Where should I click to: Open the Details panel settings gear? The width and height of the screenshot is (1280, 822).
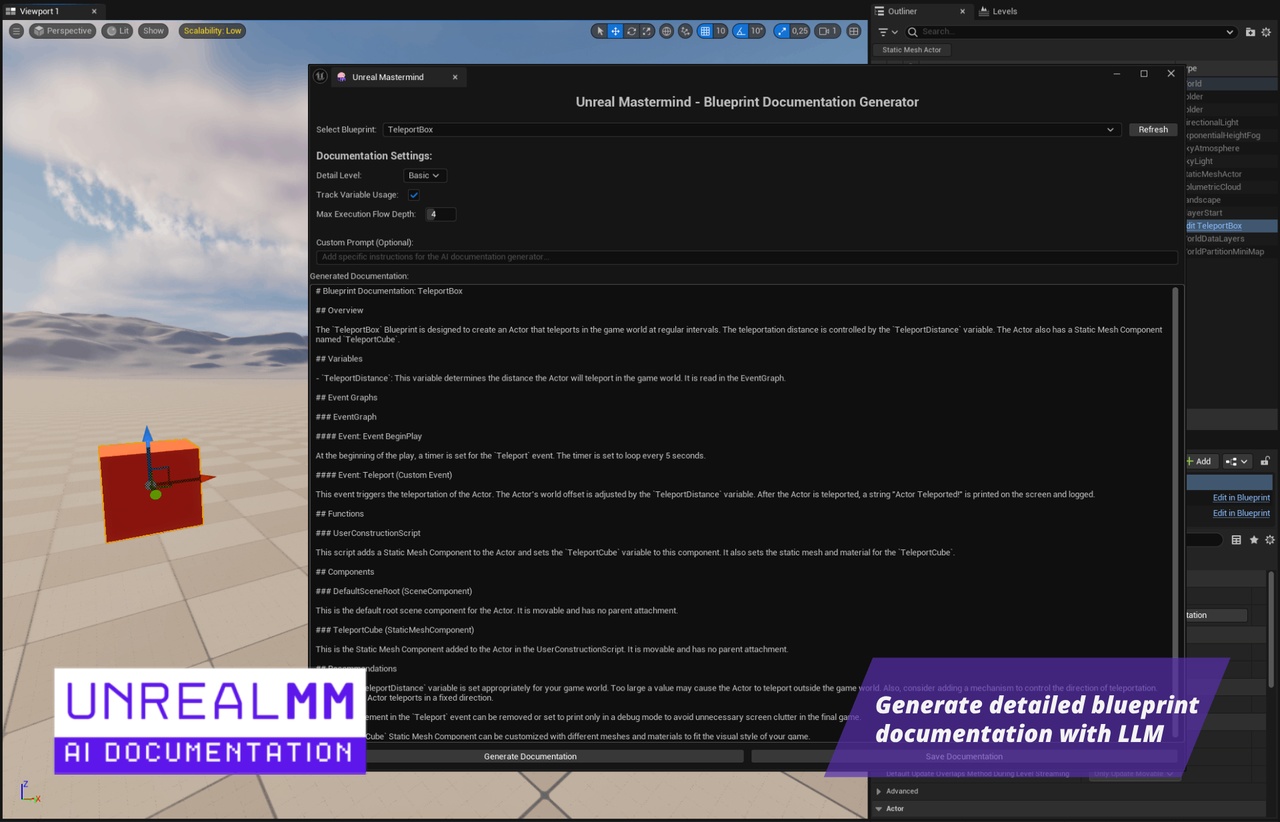[1270, 540]
